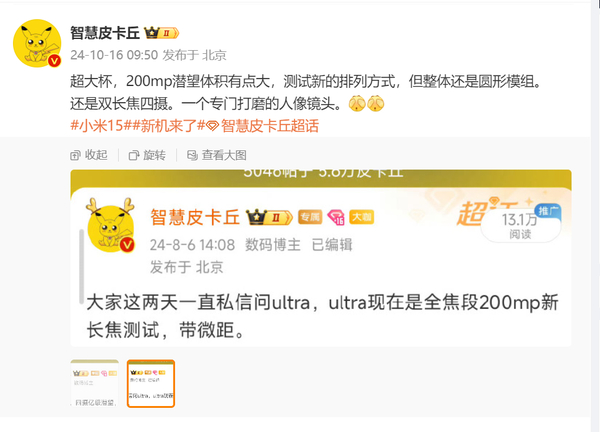Click the crown level II badge beside username
Viewport: 600px width, 432px height.
(x=161, y=33)
